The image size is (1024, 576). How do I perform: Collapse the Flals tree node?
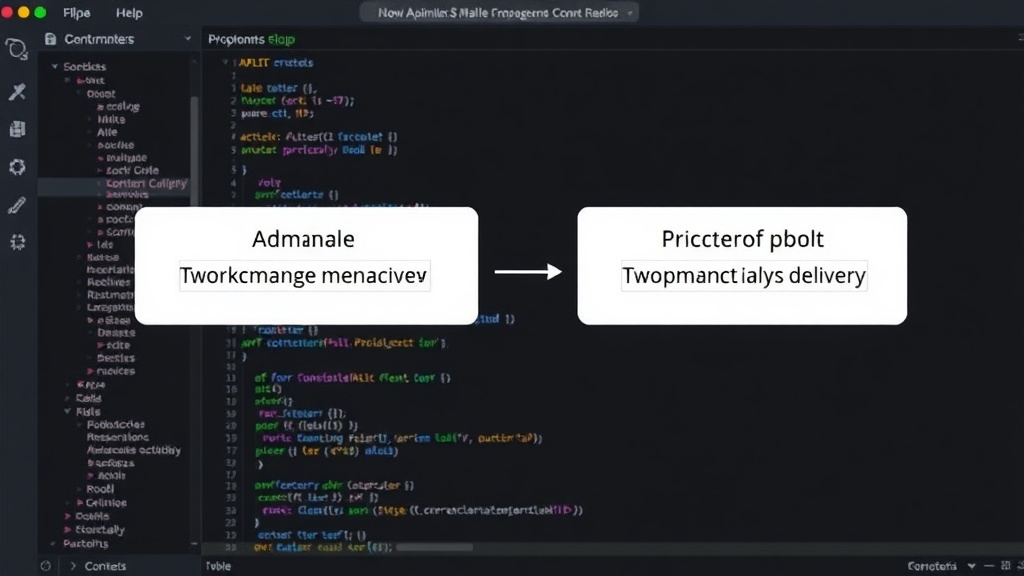(x=67, y=412)
